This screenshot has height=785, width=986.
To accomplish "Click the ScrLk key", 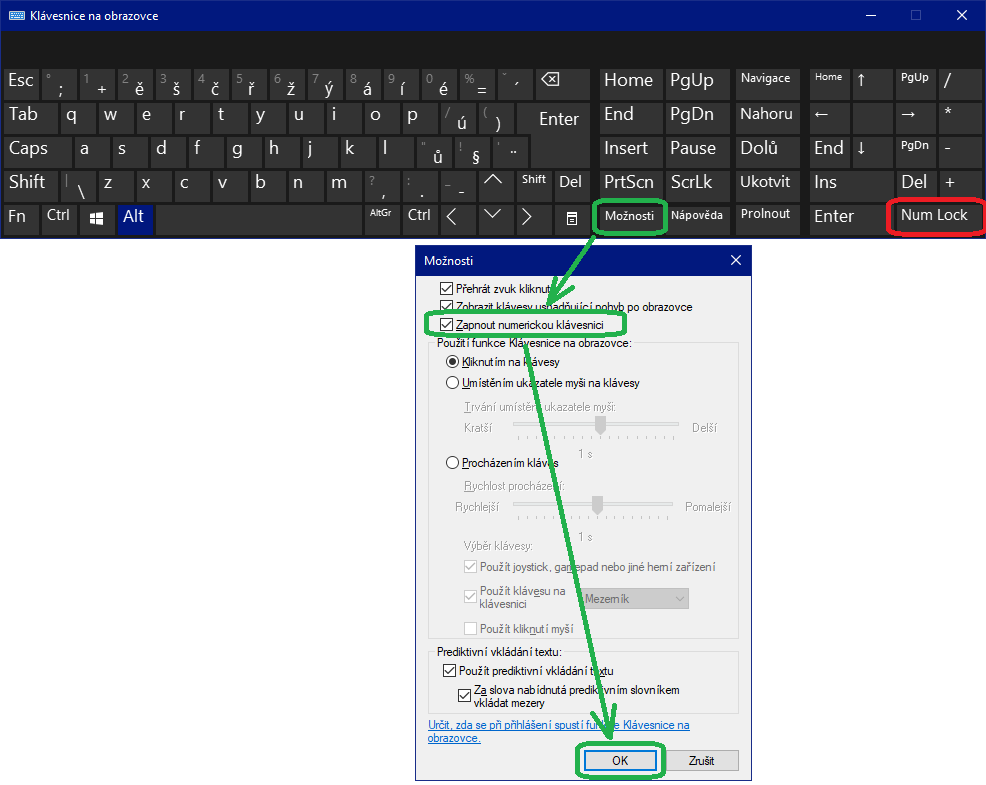I will 697,186.
